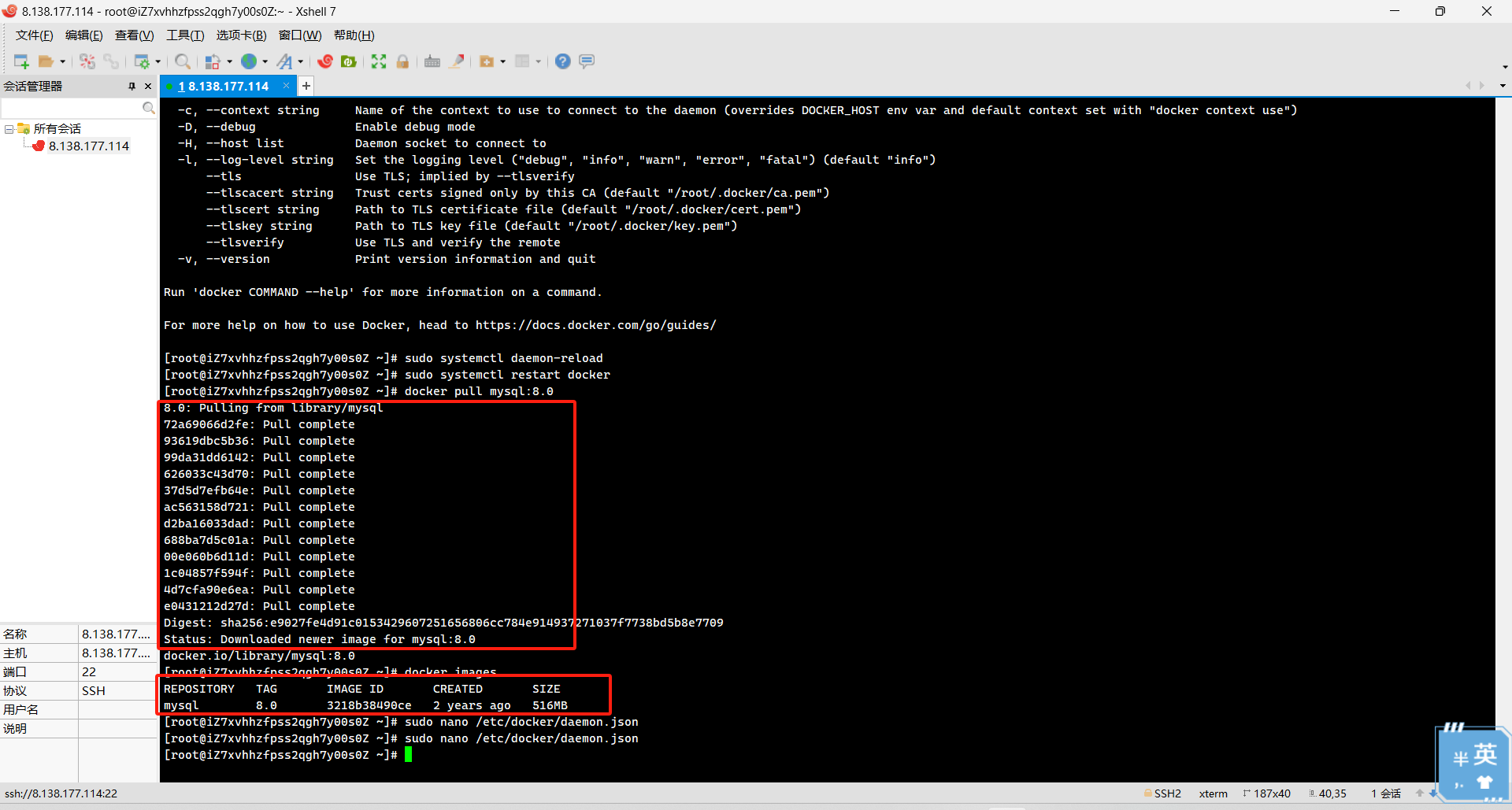The image size is (1512, 810).
Task: Expand the new folder dropdown arrow
Action: 502,61
